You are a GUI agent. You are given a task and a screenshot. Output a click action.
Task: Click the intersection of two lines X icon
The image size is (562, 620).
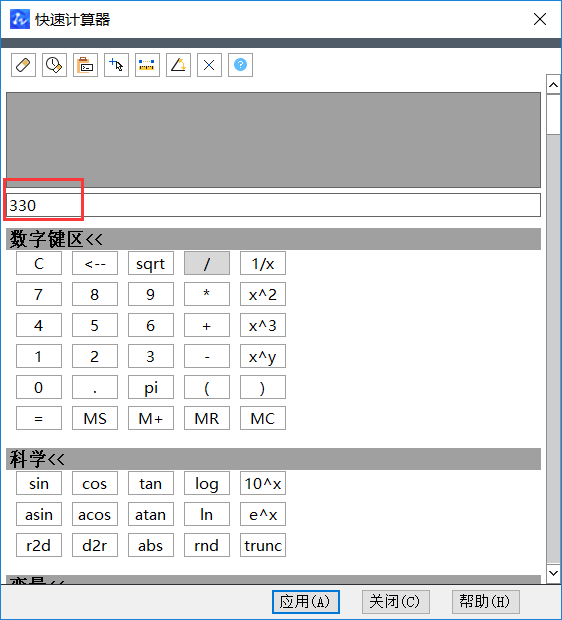(209, 65)
